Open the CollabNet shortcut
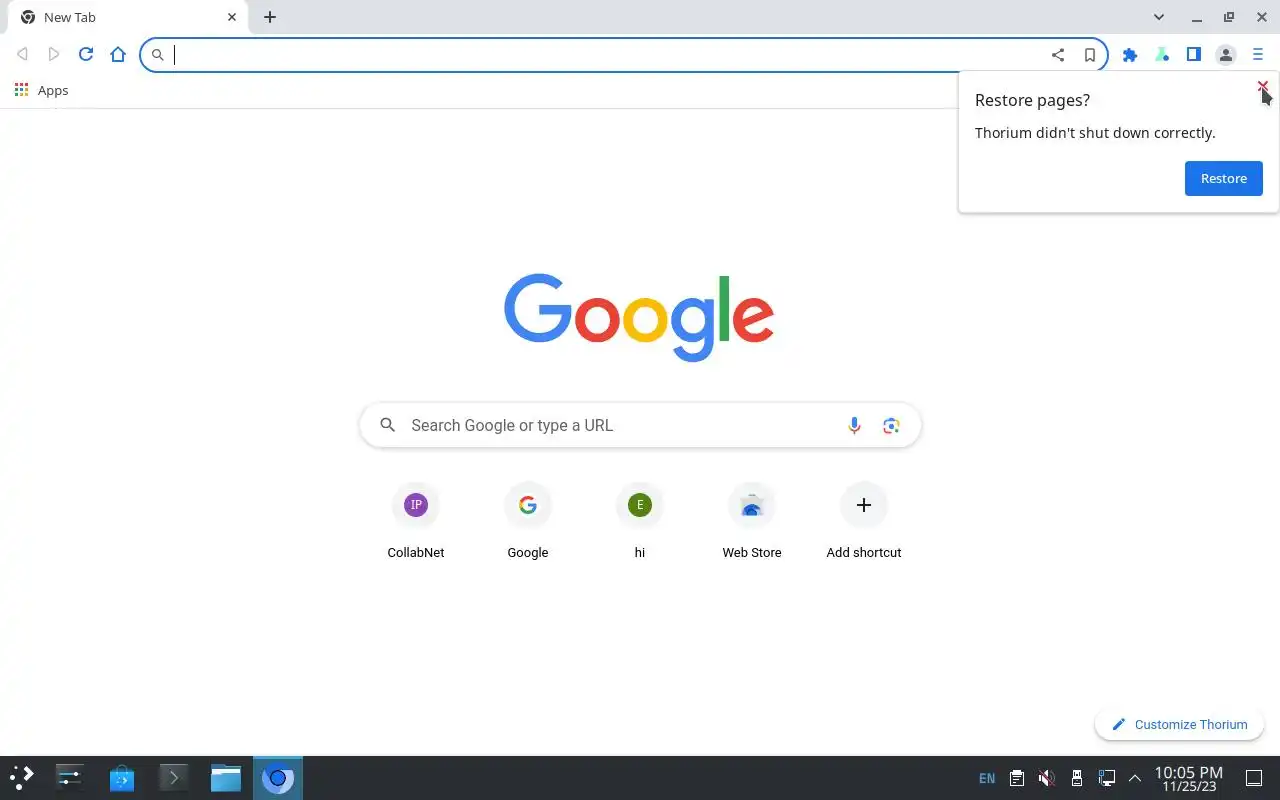The image size is (1280, 800). (x=416, y=522)
